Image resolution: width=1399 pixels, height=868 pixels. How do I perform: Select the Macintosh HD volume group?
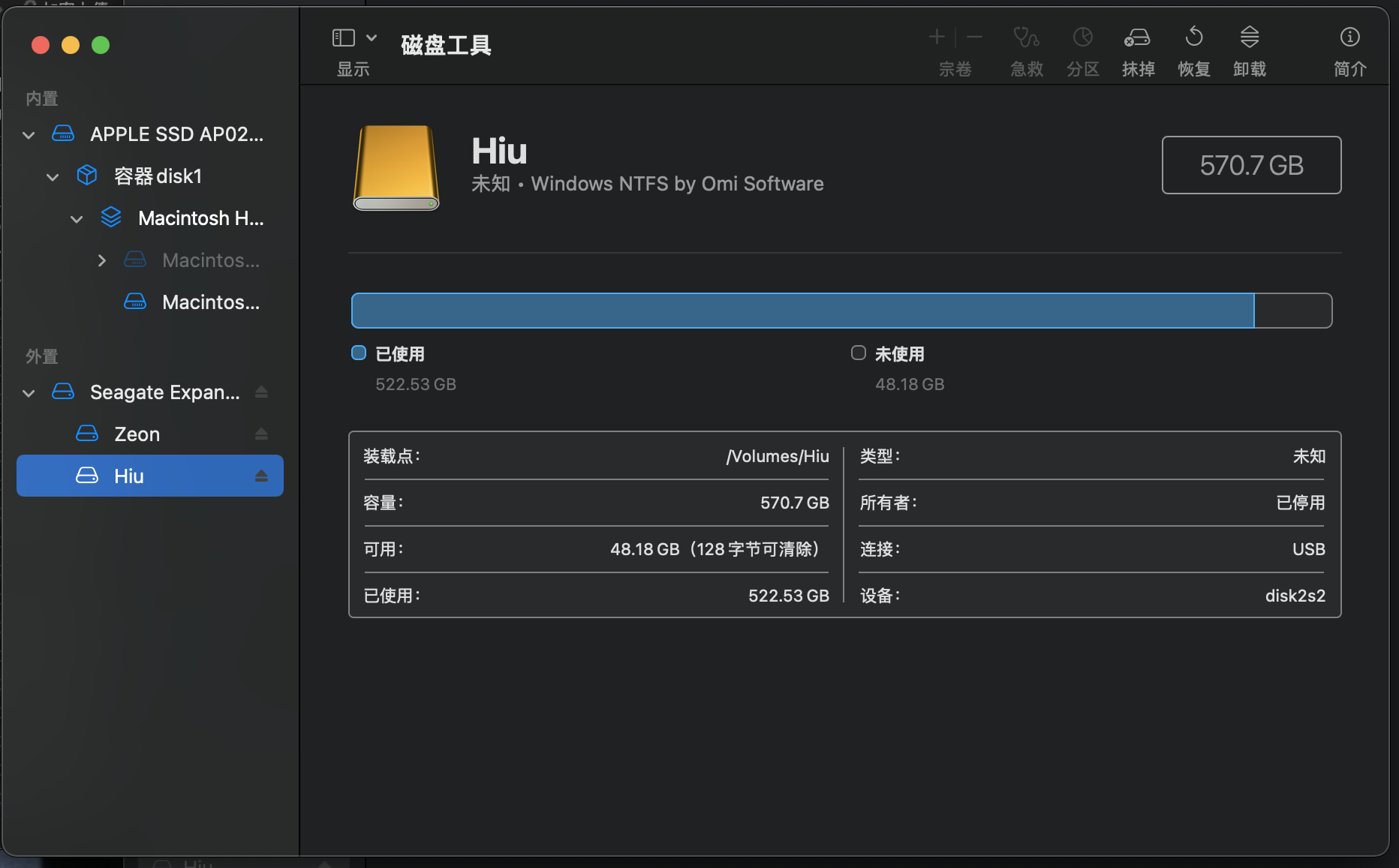(x=200, y=218)
